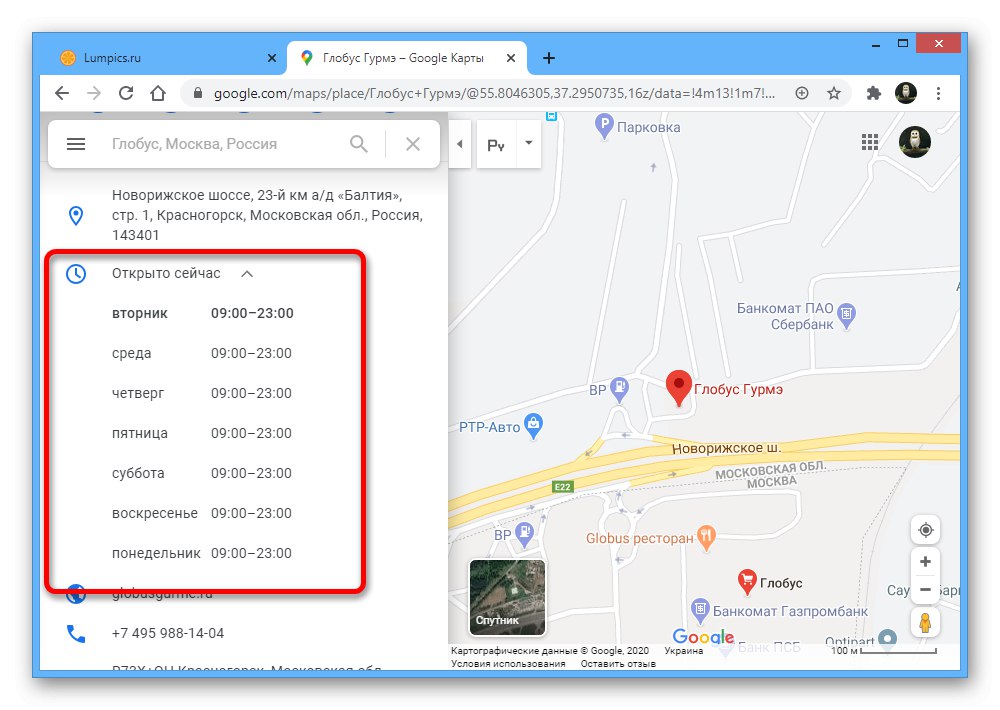Close the Google Карты tab
This screenshot has height=710, width=1000.
[x=511, y=58]
